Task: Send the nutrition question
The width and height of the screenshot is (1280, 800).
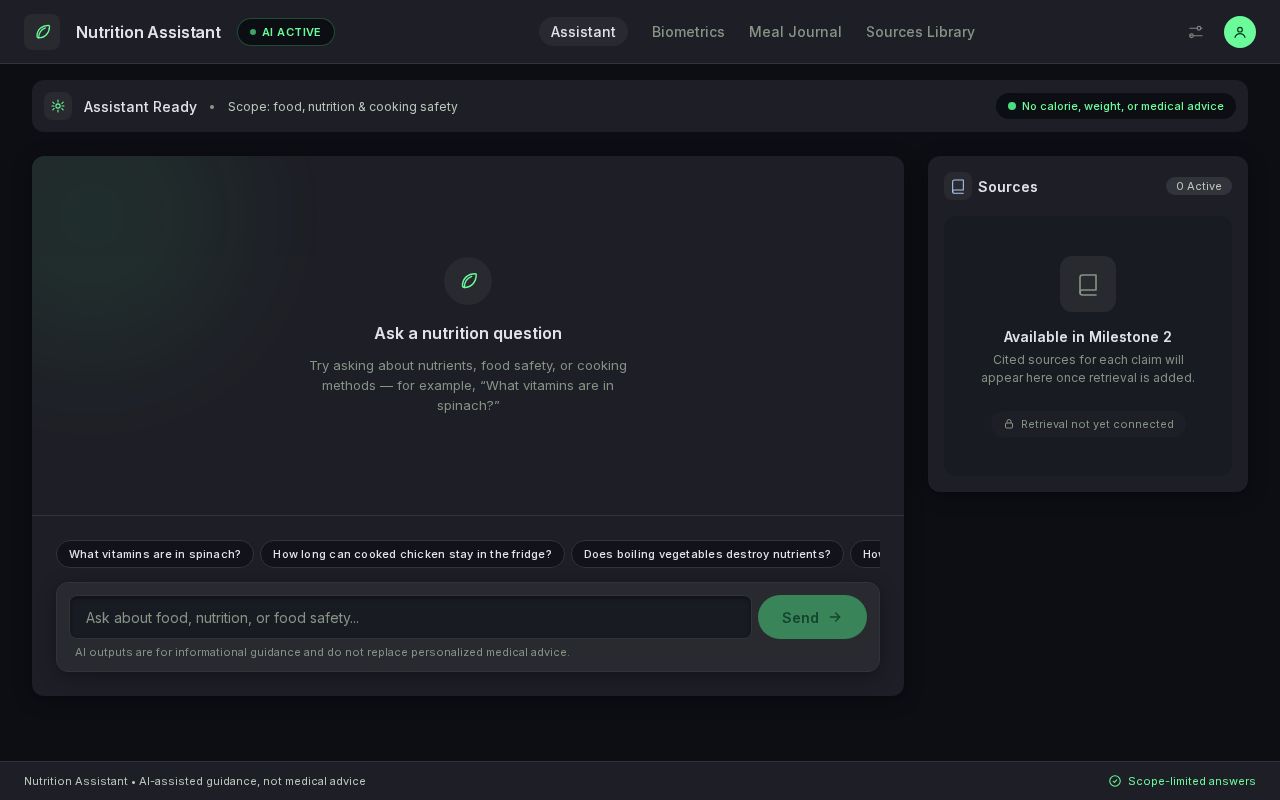Action: click(812, 617)
